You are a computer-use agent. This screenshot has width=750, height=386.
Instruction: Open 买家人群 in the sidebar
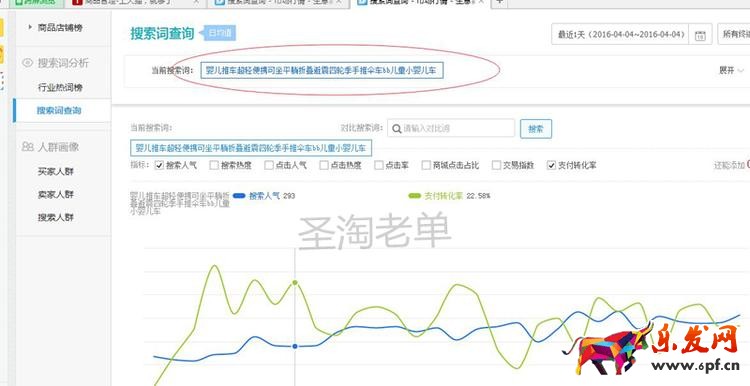(x=56, y=171)
